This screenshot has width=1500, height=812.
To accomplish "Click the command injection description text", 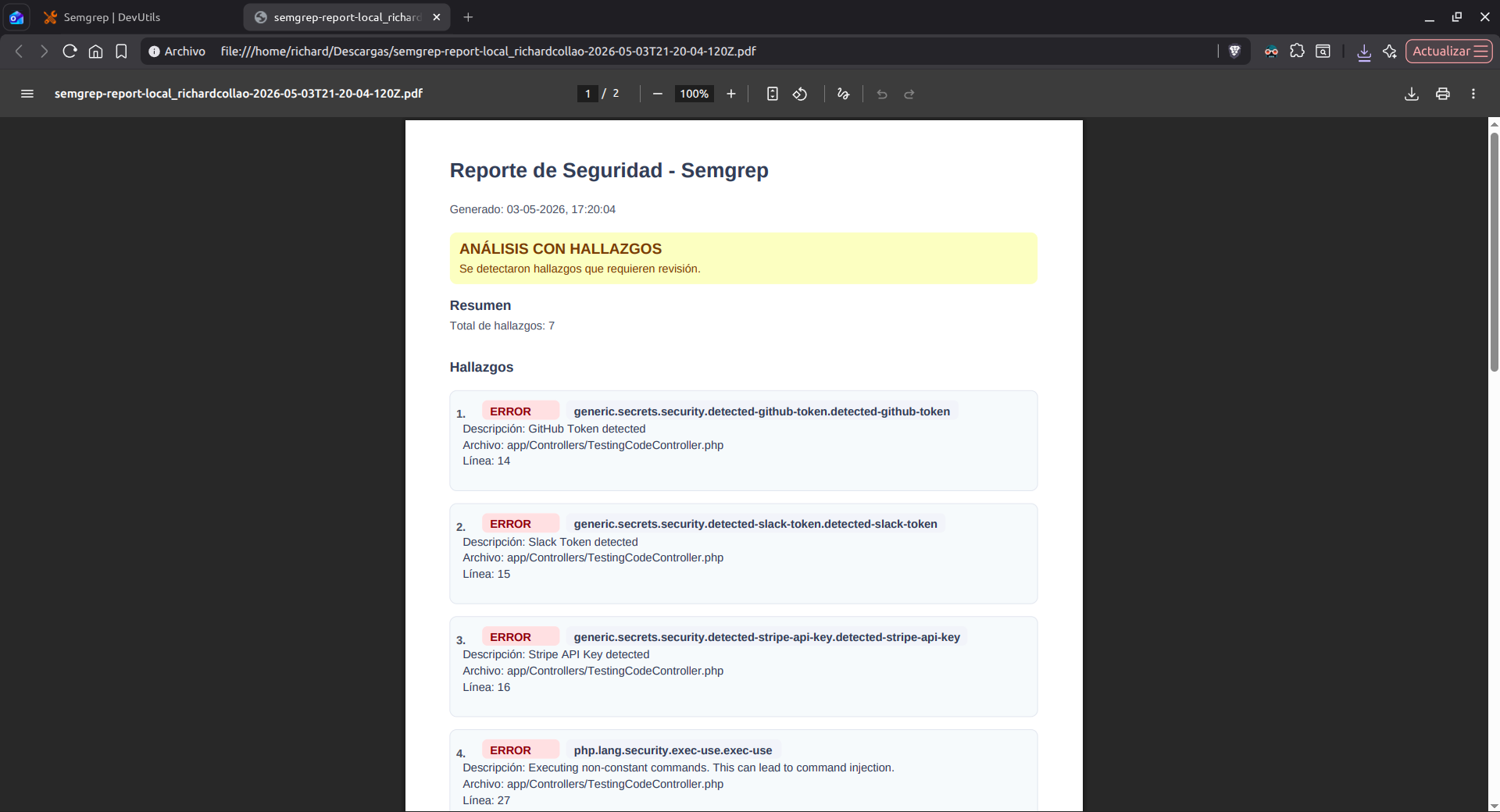I will tap(678, 767).
